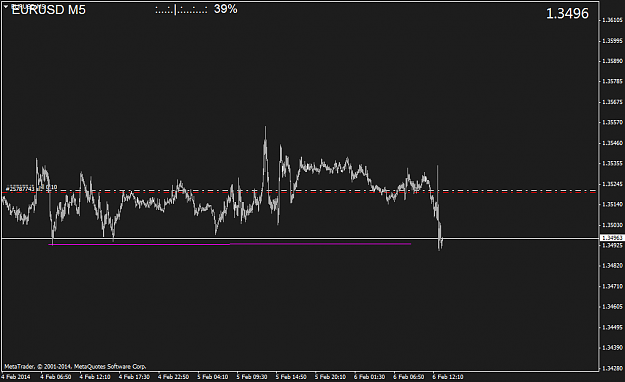Click the 1.35675 price scale label
This screenshot has width=625, height=382.
612,102
